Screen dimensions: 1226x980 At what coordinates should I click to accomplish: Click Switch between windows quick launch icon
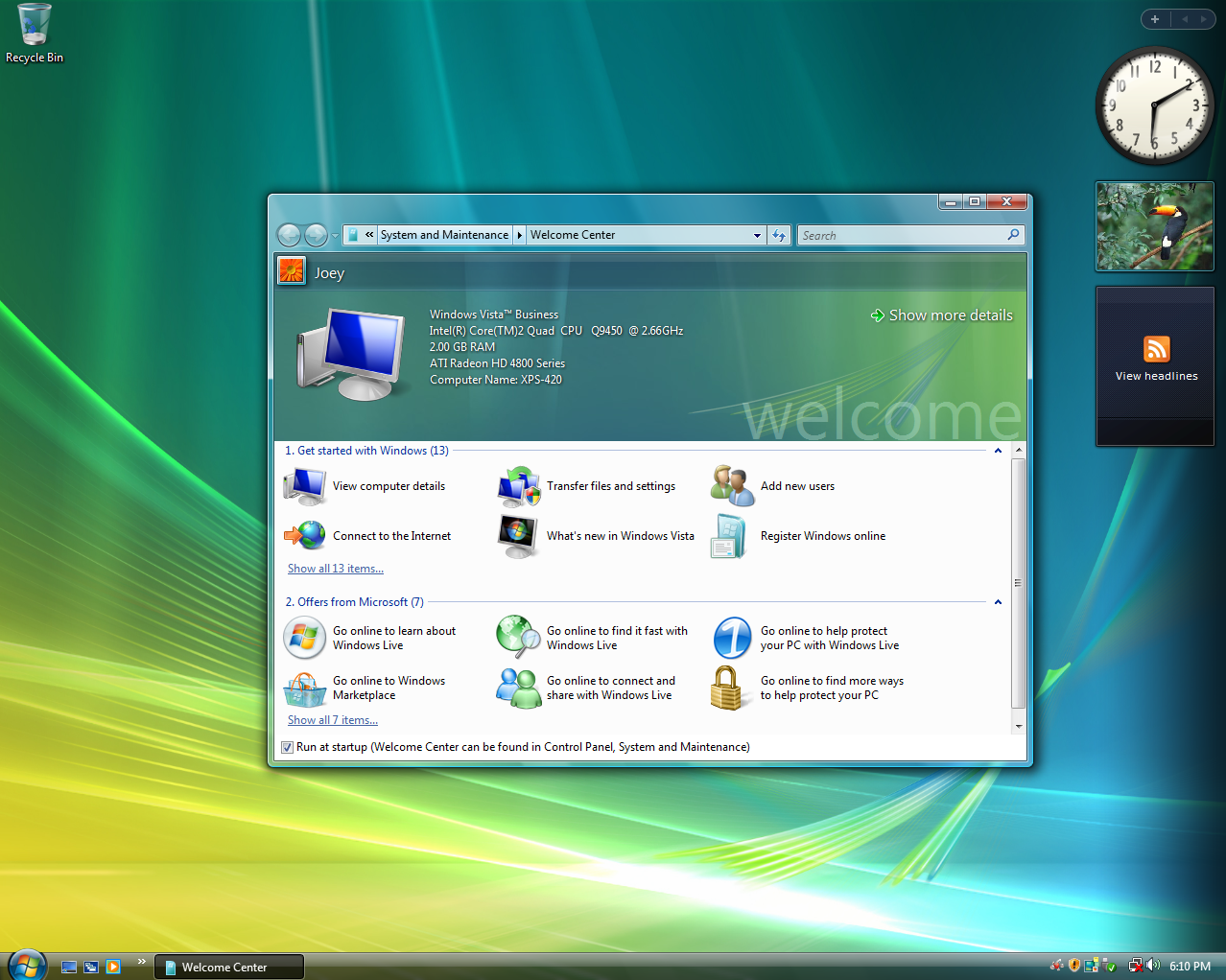click(91, 967)
